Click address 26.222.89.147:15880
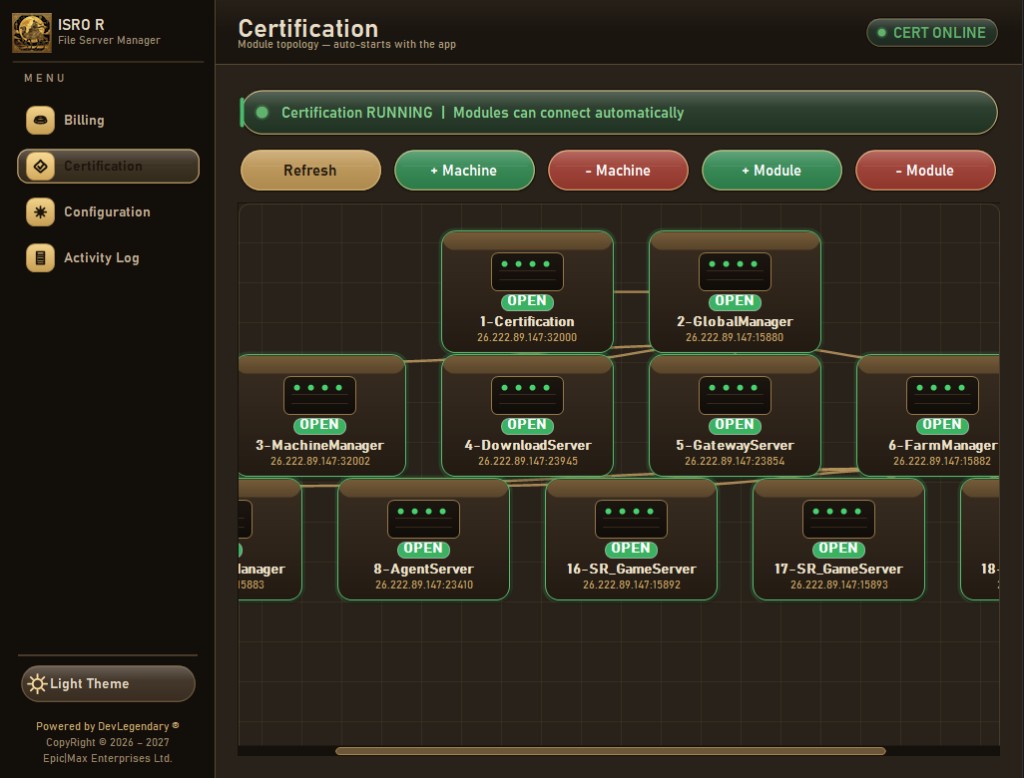 point(735,338)
